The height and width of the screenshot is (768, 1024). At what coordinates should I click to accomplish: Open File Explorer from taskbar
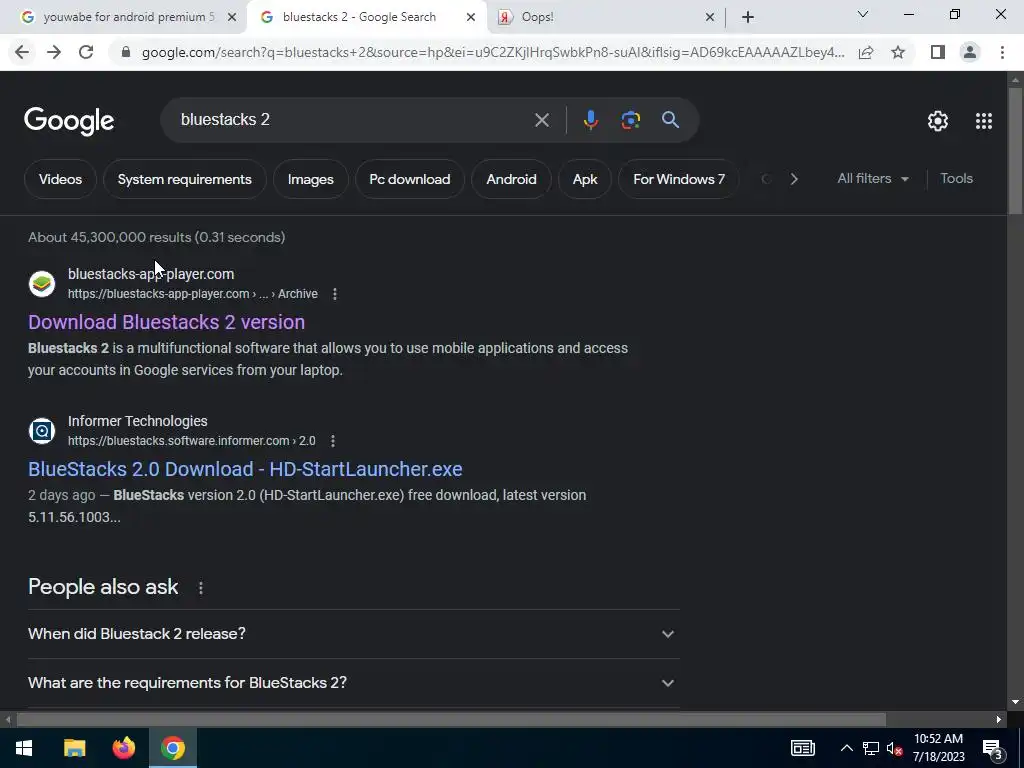tap(74, 748)
